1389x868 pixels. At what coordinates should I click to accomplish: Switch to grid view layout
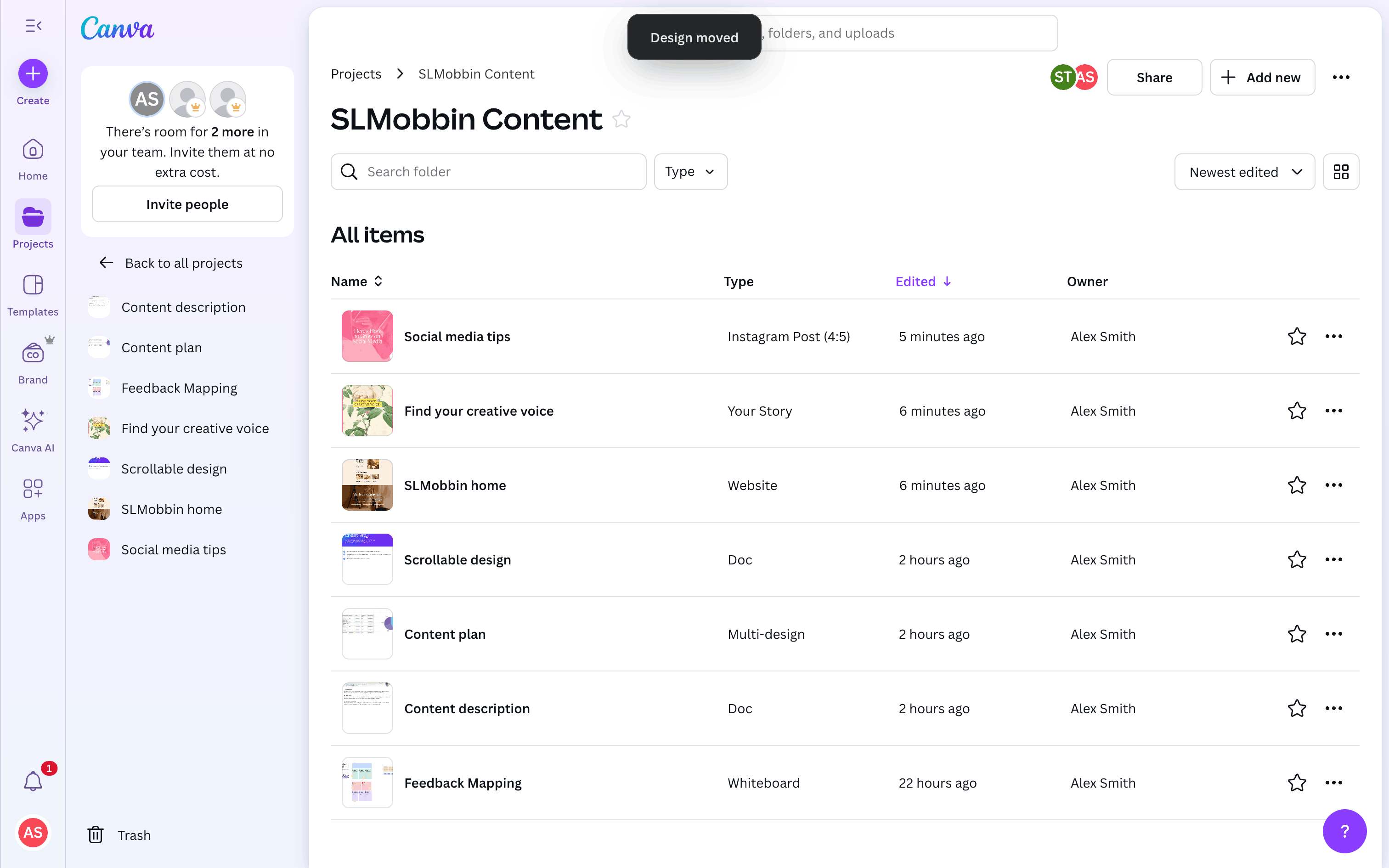(1341, 172)
